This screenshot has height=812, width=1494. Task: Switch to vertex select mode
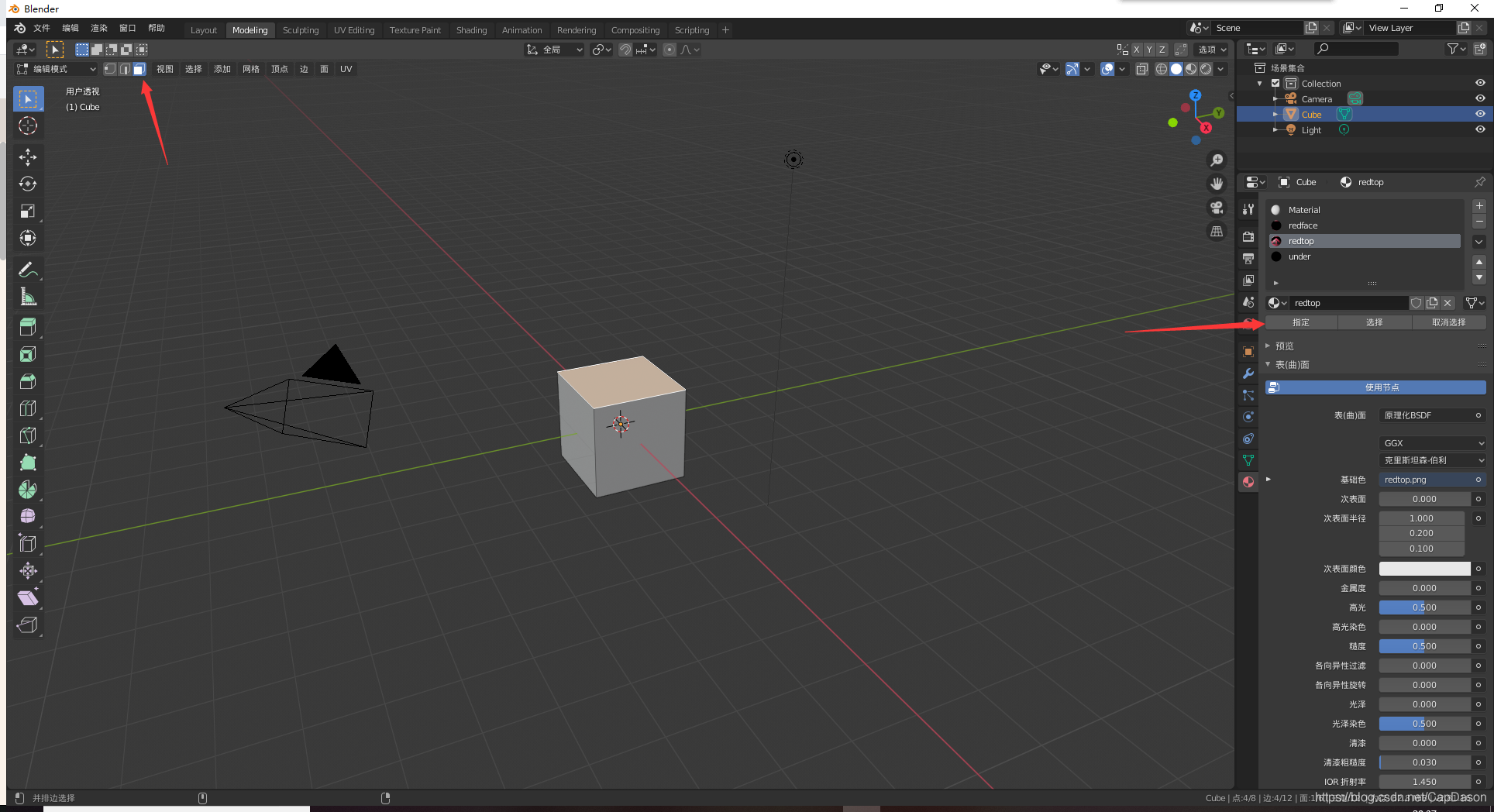tap(110, 69)
